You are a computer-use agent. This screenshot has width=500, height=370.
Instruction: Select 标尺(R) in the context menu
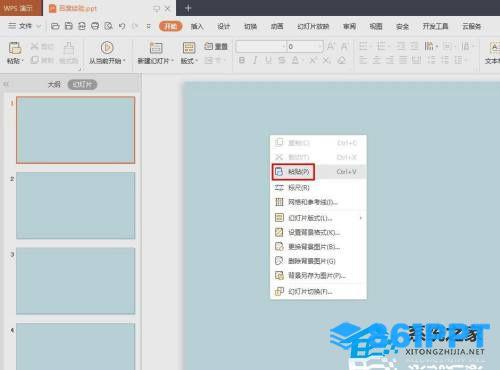point(318,188)
